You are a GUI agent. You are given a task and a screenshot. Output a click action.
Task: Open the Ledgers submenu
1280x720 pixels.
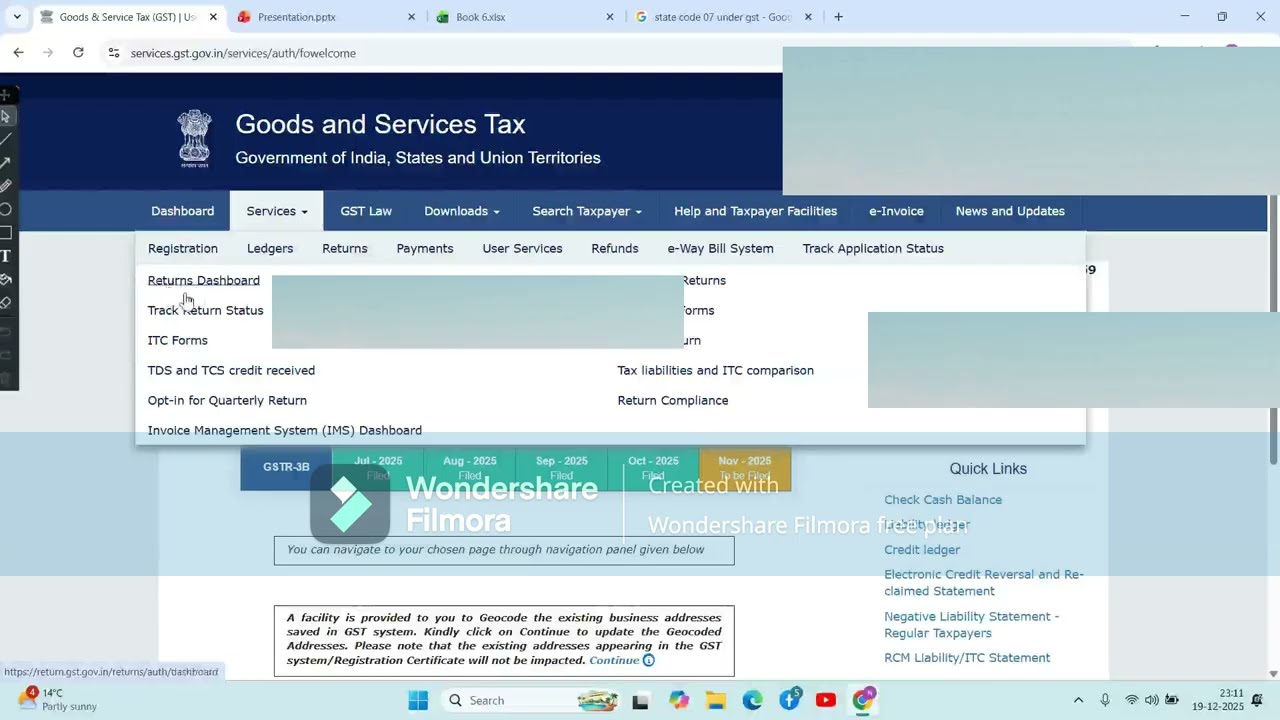(270, 248)
